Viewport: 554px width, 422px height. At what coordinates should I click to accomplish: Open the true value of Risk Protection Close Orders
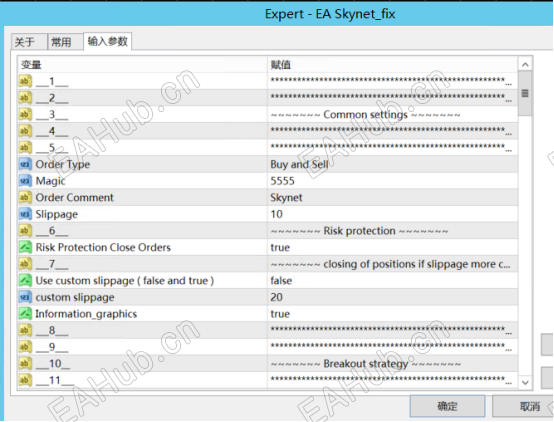point(393,247)
